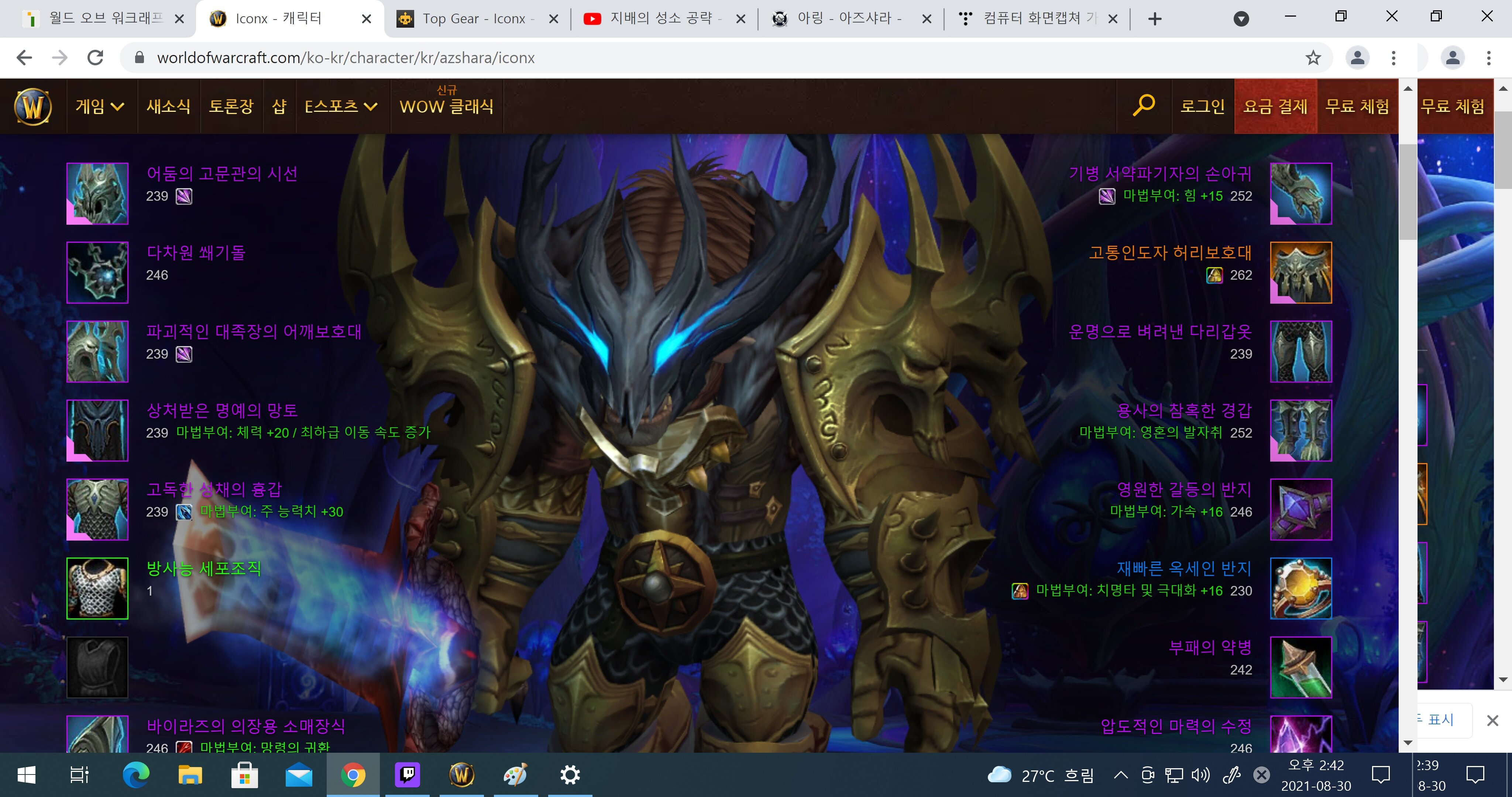This screenshot has width=1512, height=797.
Task: Open ring icon 재빠른 옥세인 반지
Action: pos(1301,588)
